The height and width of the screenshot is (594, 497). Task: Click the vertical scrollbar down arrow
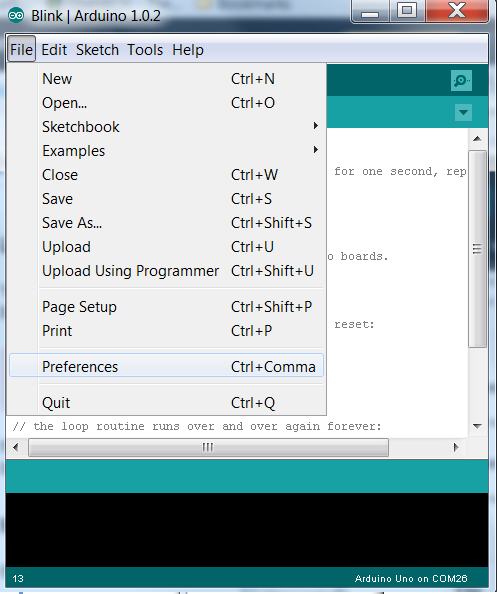click(477, 427)
